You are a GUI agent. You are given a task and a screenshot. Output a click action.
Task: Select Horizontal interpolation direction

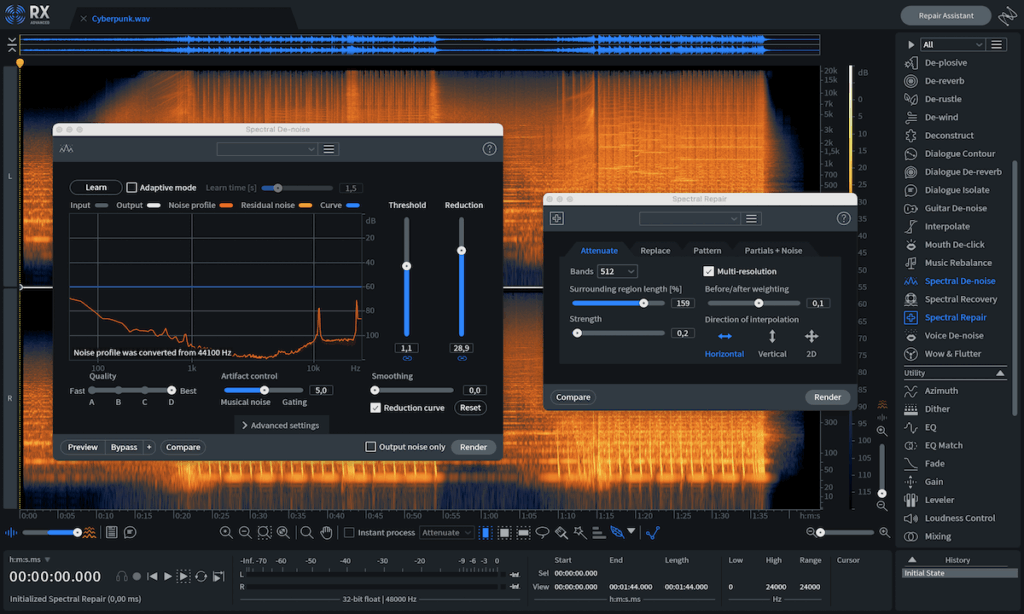[724, 343]
